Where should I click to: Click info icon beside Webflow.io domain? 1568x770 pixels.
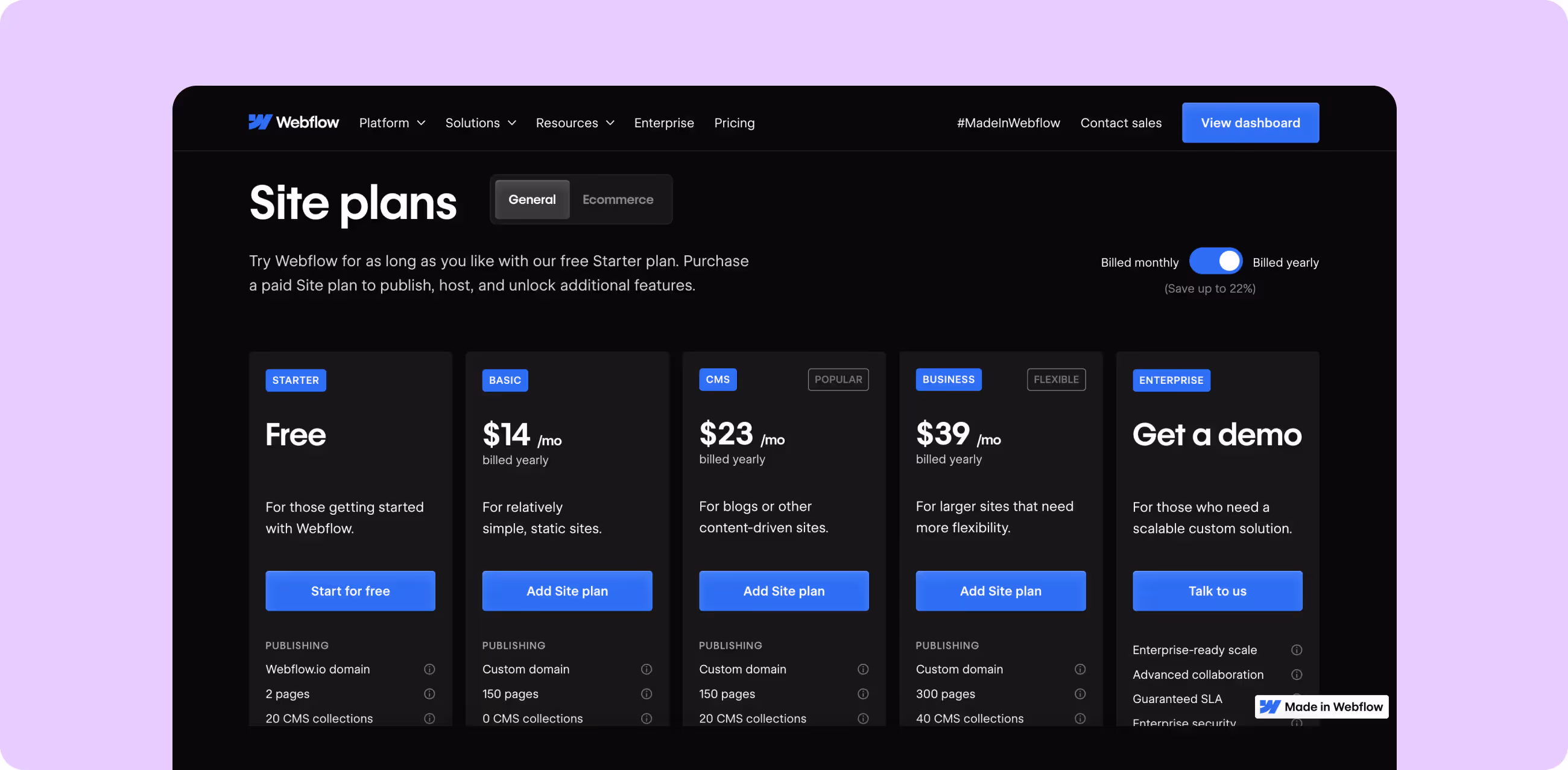(x=429, y=669)
